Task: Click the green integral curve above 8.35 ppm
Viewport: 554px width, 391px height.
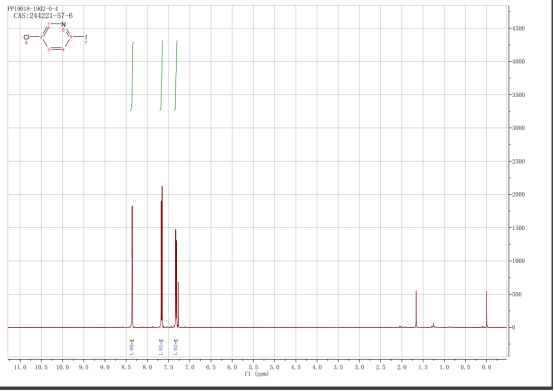Action: (132, 76)
